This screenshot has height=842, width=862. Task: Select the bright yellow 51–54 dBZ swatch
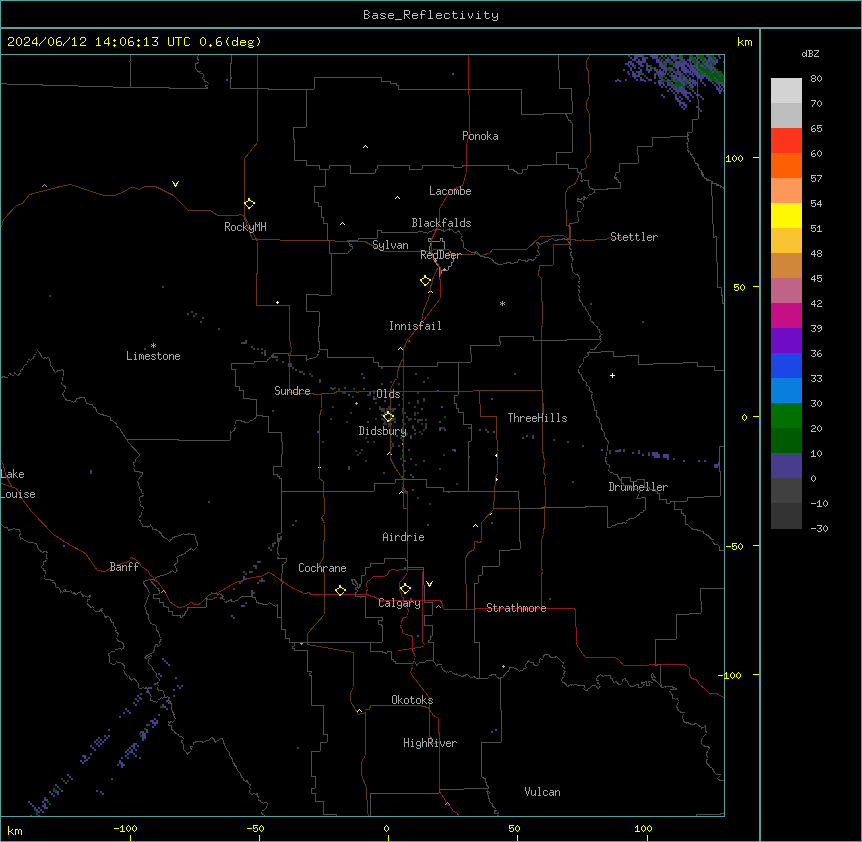[x=786, y=215]
